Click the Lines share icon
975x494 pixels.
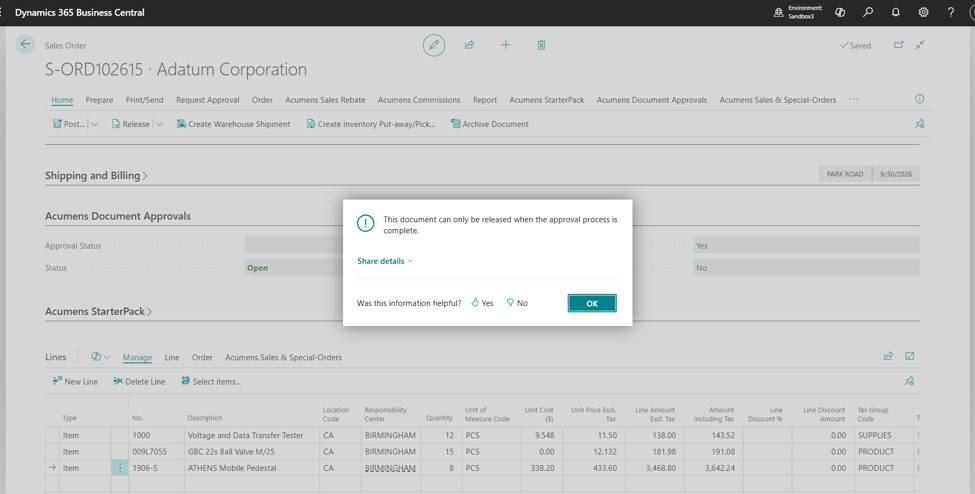coord(888,356)
